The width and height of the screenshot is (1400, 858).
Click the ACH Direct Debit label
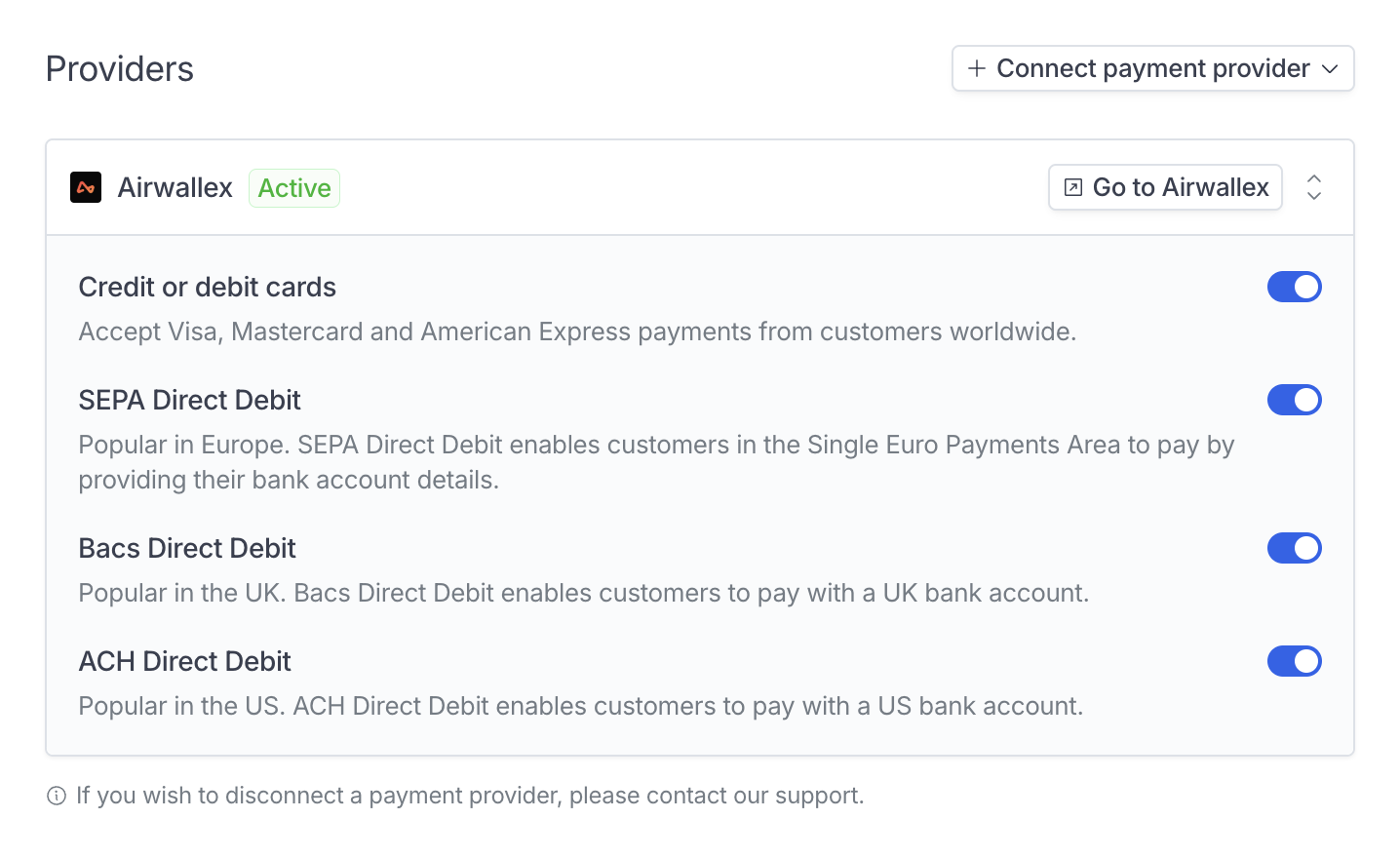coord(184,661)
